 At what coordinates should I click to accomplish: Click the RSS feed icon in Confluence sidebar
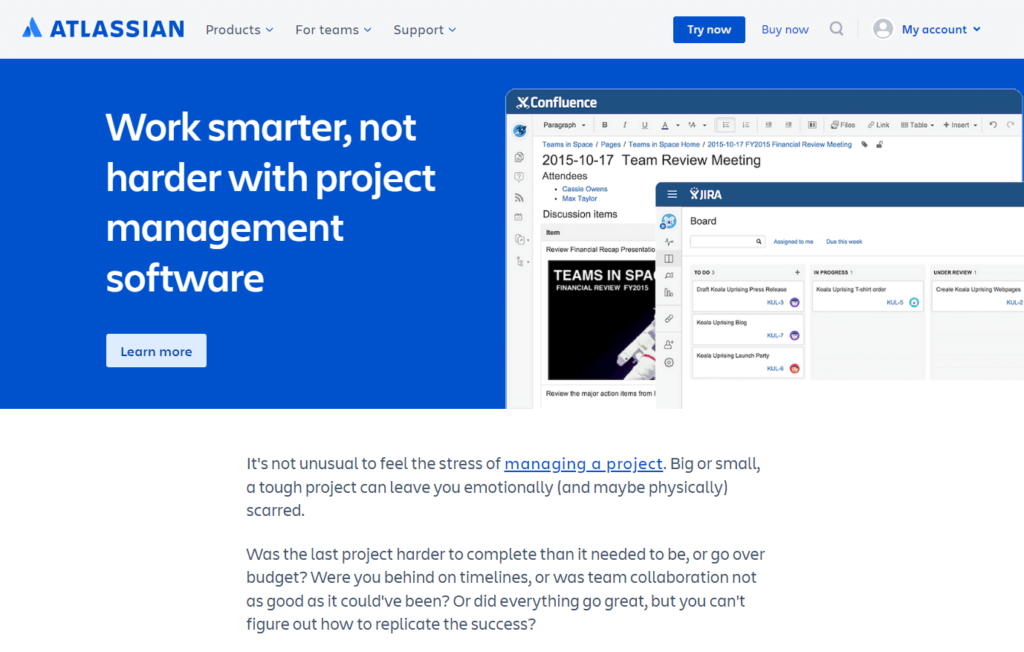click(x=519, y=197)
